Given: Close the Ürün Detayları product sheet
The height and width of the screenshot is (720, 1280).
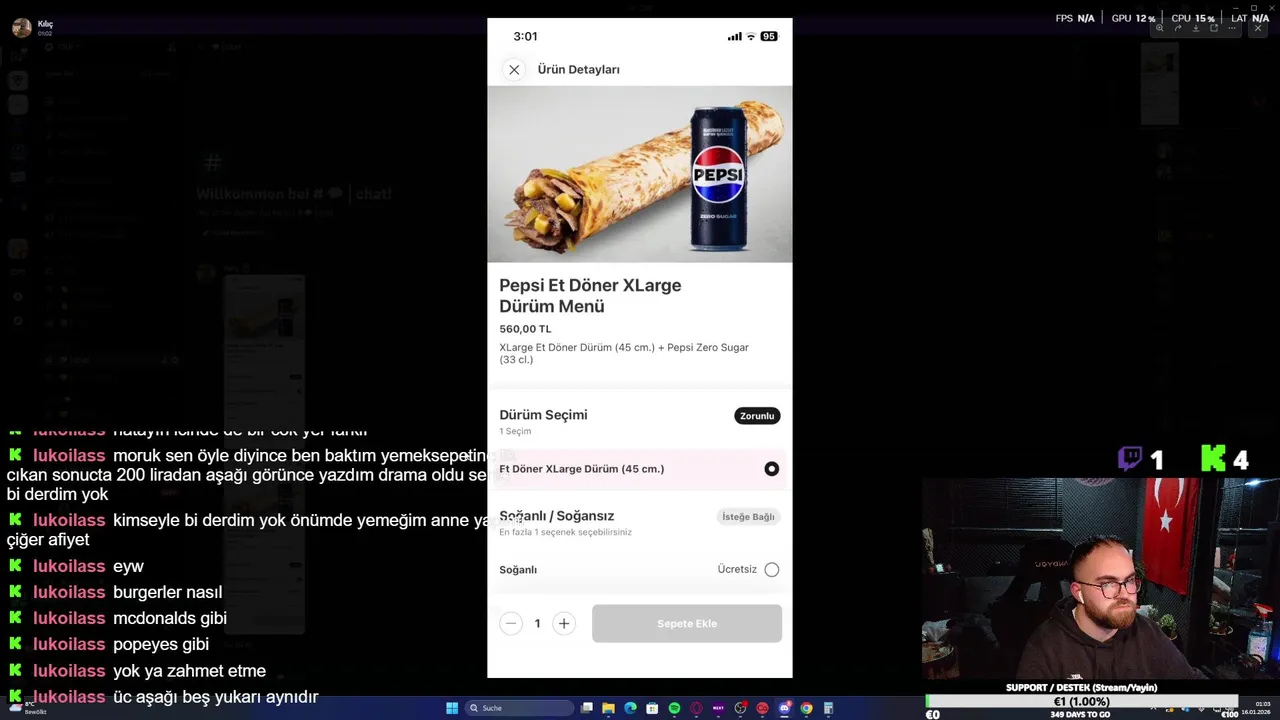Looking at the screenshot, I should click(x=514, y=69).
